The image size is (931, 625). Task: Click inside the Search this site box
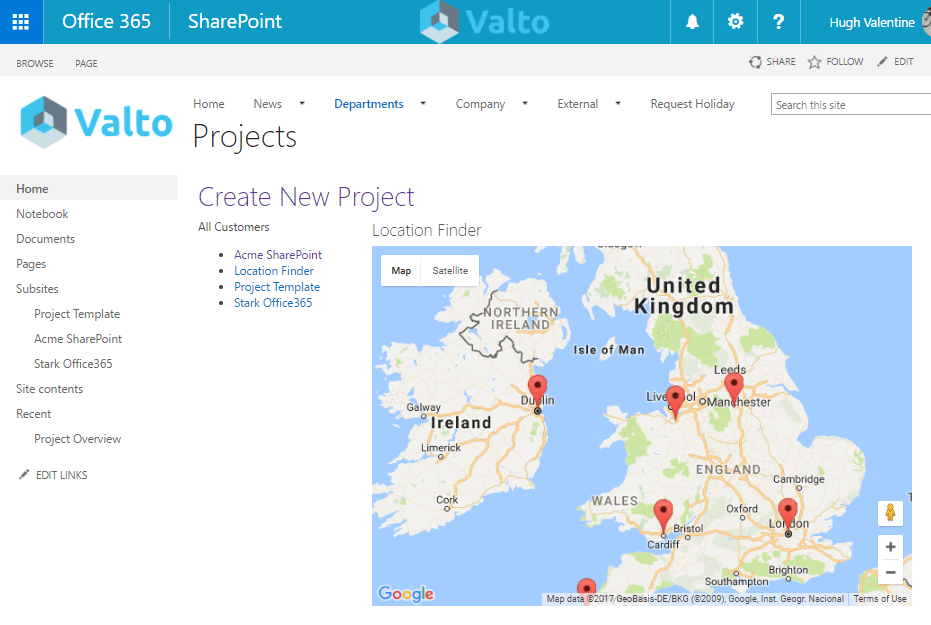pos(850,103)
